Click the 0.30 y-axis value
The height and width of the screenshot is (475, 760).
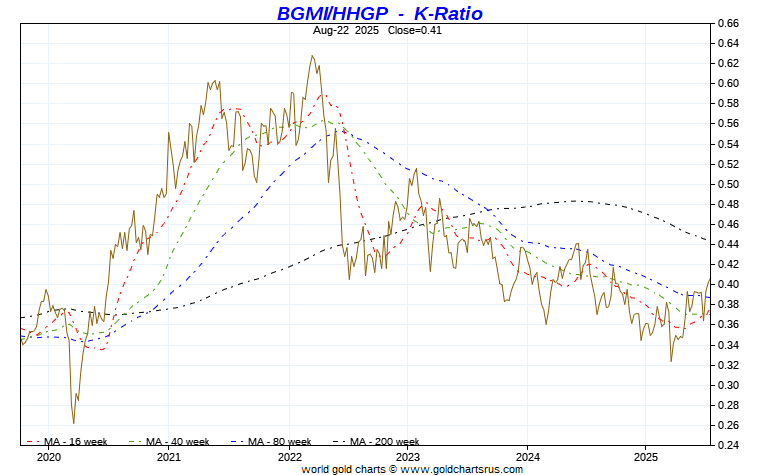click(x=728, y=386)
